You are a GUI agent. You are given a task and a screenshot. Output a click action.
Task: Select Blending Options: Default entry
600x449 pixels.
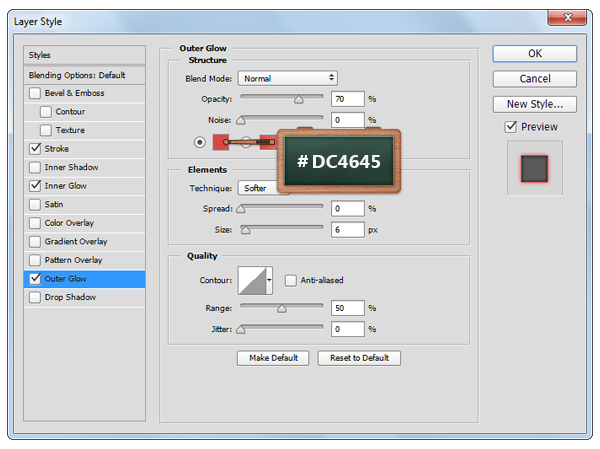(x=84, y=75)
